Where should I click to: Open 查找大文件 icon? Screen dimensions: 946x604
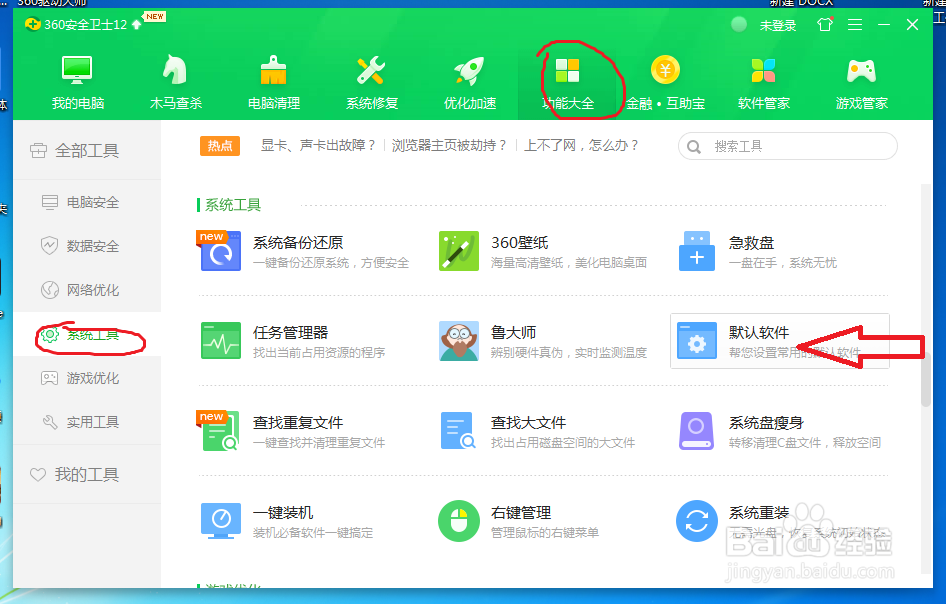(x=458, y=431)
